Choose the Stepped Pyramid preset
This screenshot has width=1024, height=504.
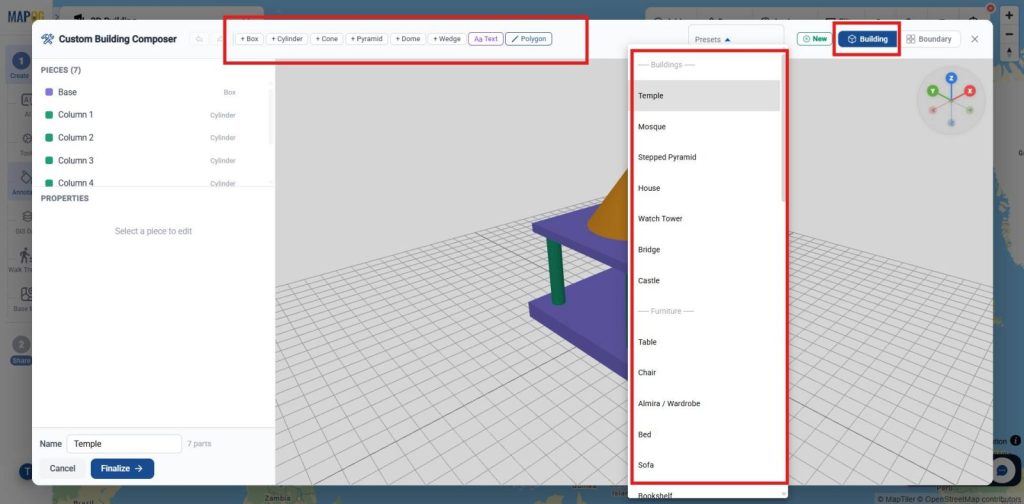coord(705,157)
